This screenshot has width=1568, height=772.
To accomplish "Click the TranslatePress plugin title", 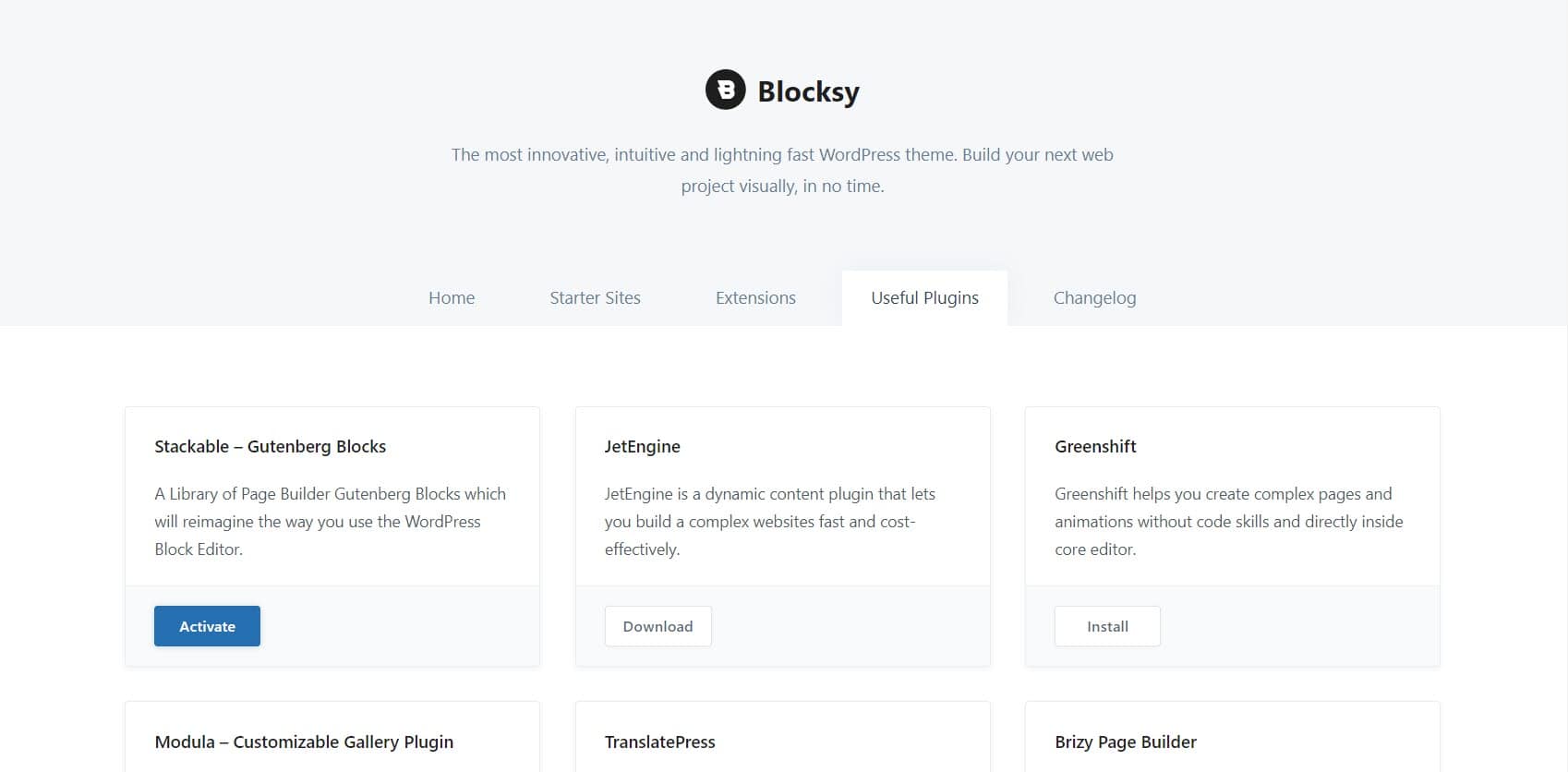I will pyautogui.click(x=660, y=742).
